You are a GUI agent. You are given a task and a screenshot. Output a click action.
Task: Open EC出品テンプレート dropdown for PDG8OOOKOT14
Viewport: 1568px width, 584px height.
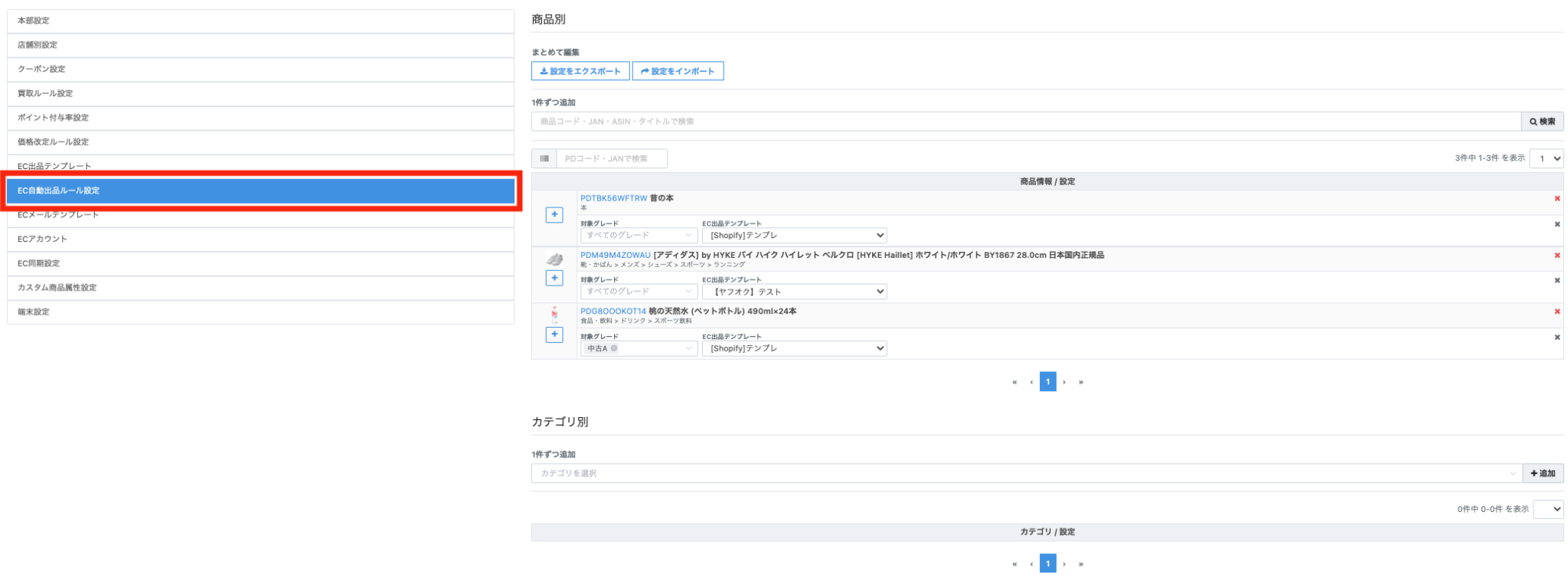point(795,348)
